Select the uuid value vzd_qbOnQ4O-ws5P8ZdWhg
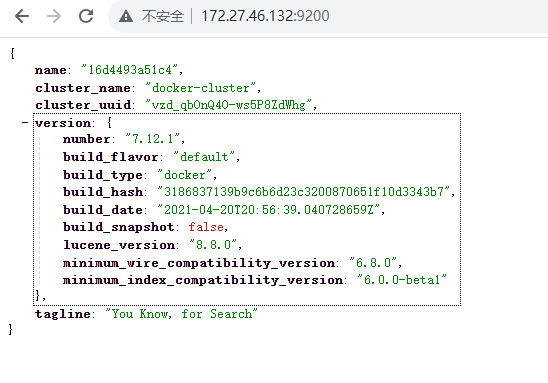The image size is (548, 383). click(229, 105)
